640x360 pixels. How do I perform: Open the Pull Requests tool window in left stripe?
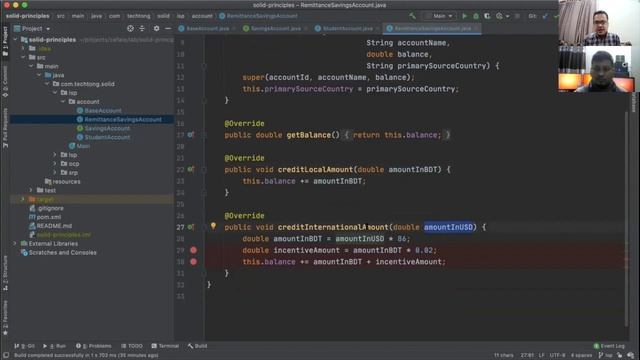click(x=5, y=128)
